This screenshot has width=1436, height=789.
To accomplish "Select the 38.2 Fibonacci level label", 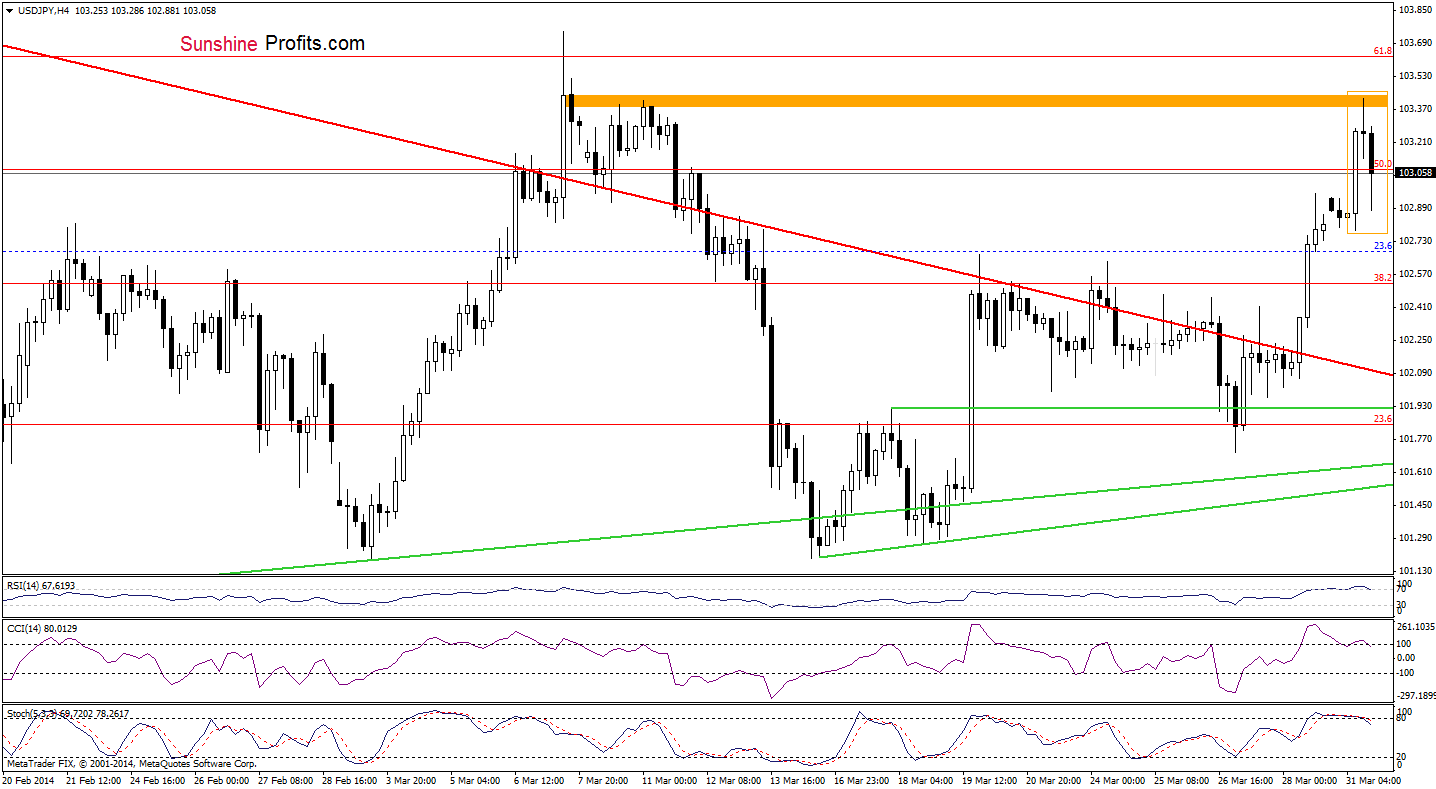I will click(1383, 277).
